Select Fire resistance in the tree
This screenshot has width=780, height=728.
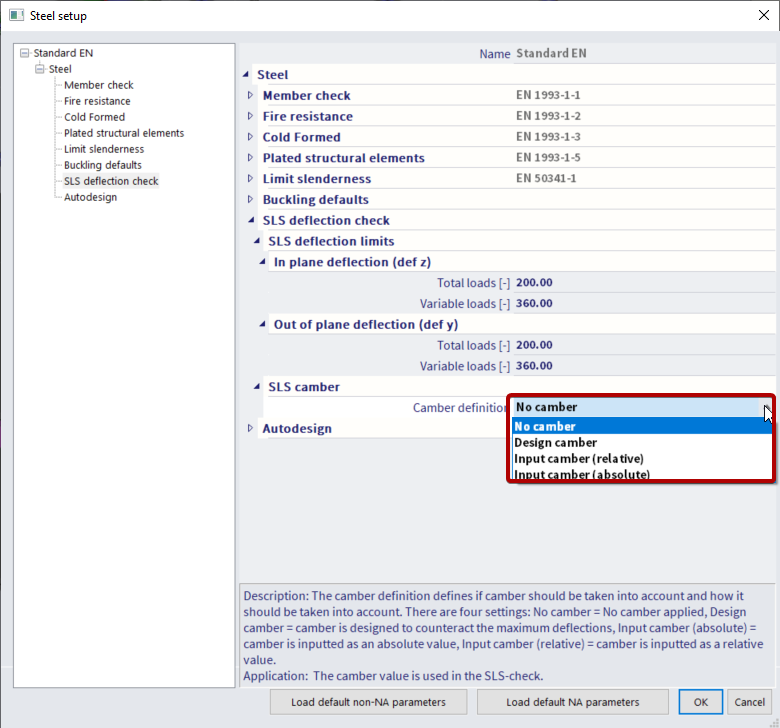click(x=97, y=101)
